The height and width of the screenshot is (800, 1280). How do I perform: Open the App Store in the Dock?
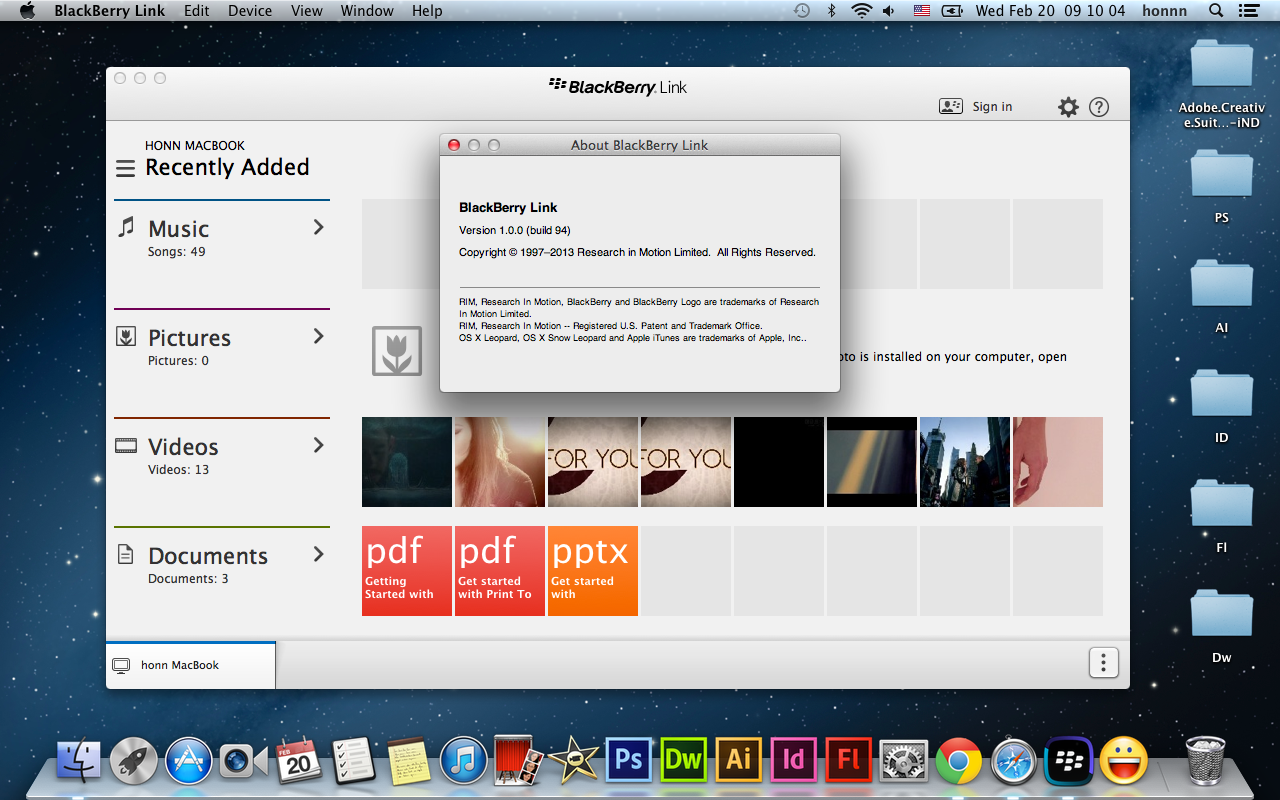pos(189,762)
